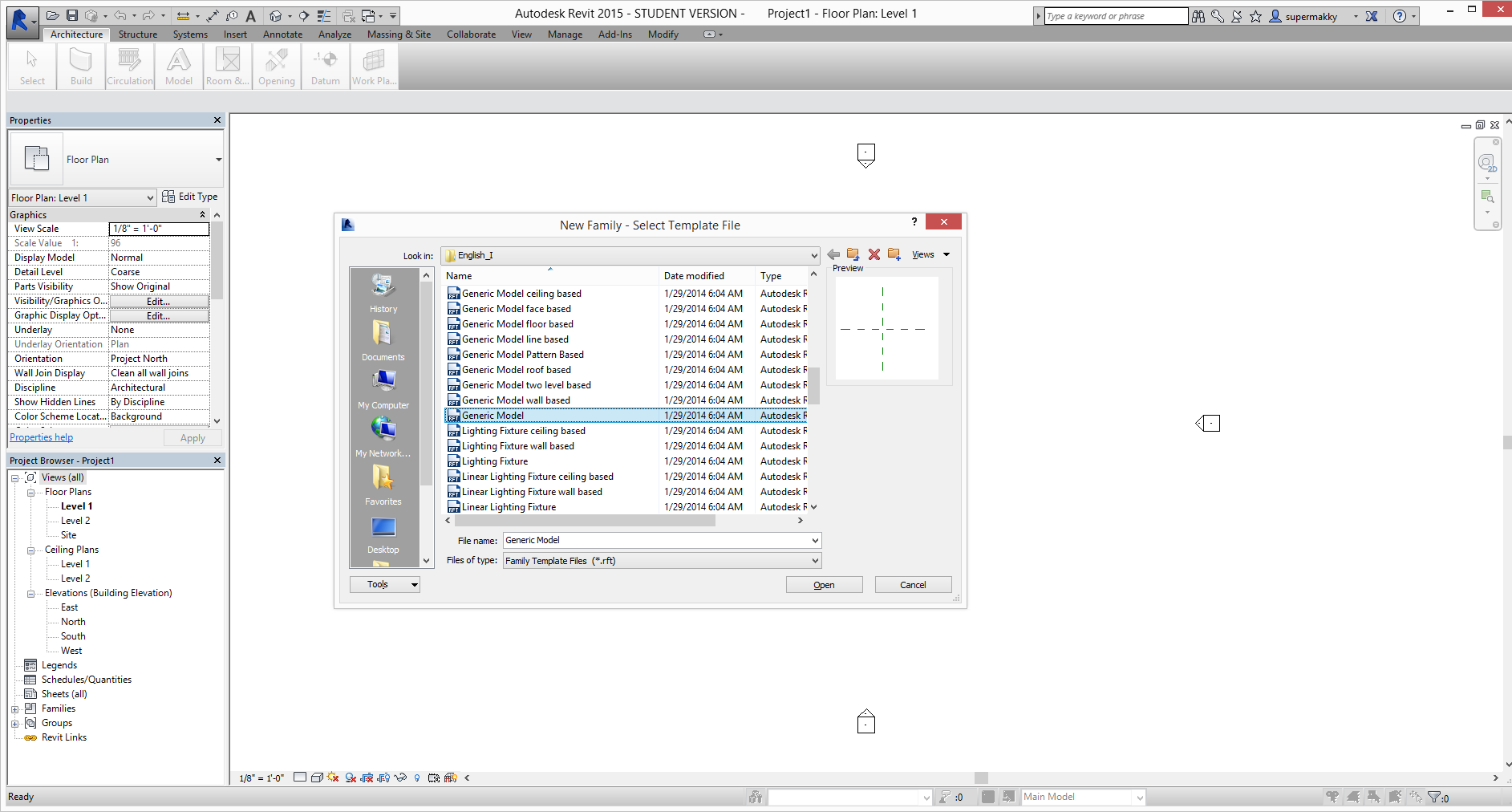
Task: Click the Help question mark icon in title bar
Action: (x=1400, y=16)
